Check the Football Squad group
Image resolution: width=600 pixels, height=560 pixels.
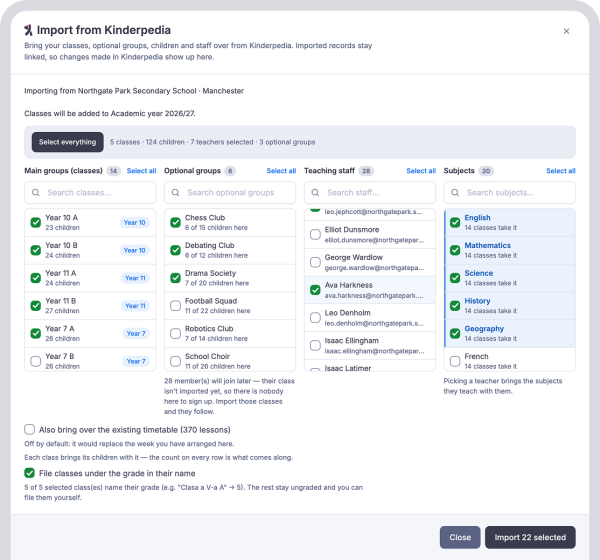(175, 306)
